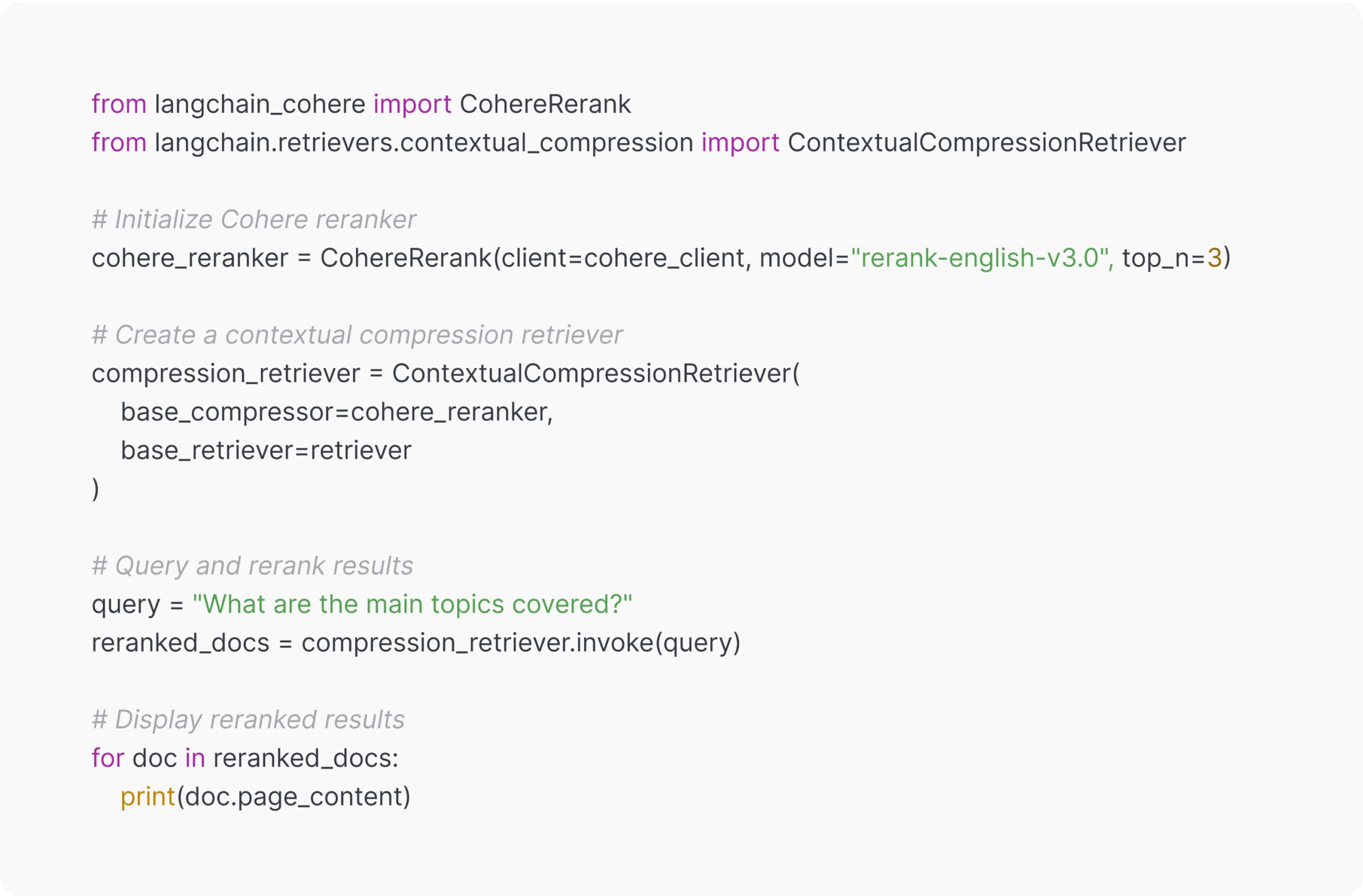The width and height of the screenshot is (1363, 896).
Task: Click the base_compressor=cohere_reranker argument
Action: point(336,412)
